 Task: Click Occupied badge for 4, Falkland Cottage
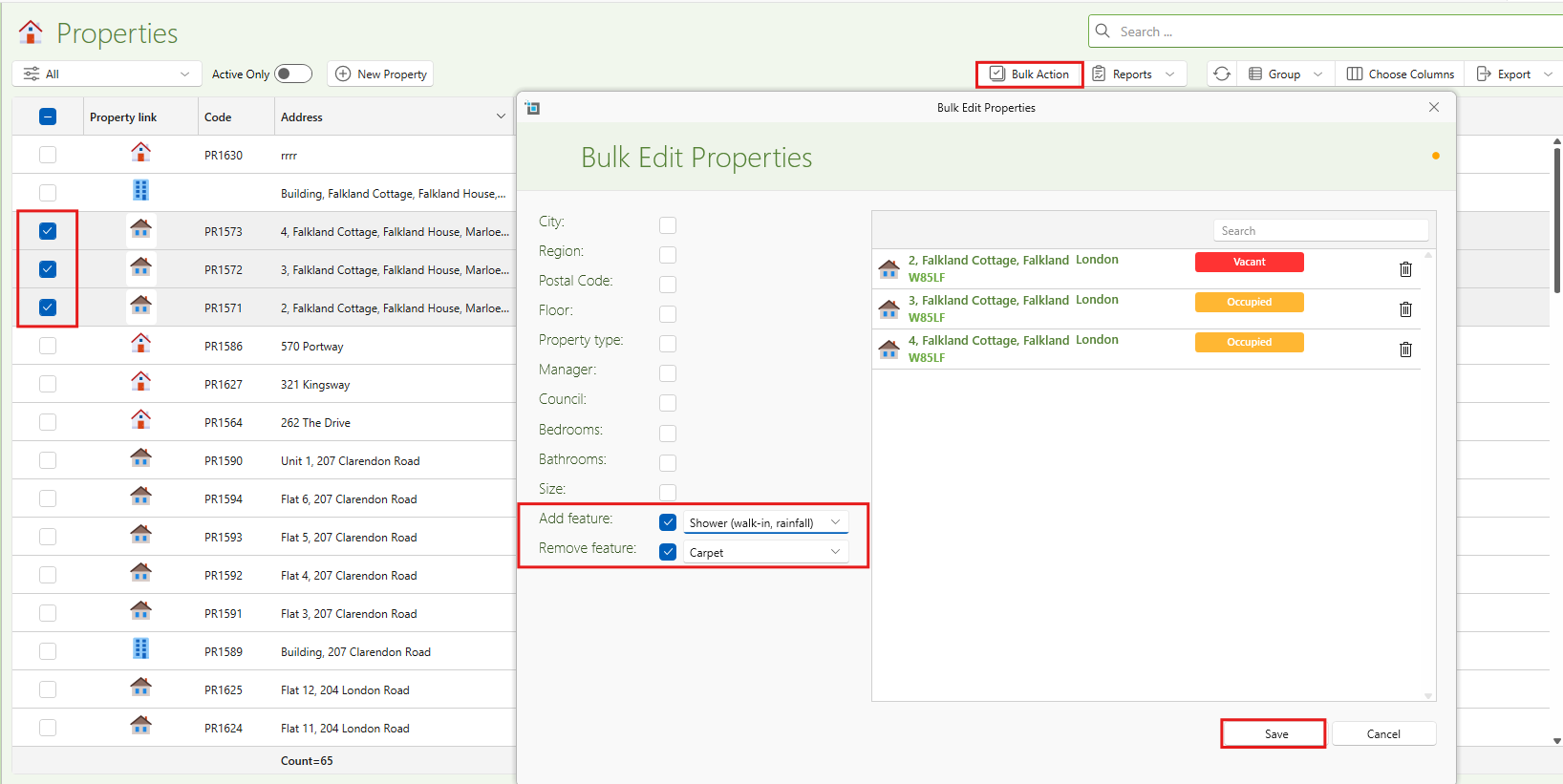pos(1250,342)
